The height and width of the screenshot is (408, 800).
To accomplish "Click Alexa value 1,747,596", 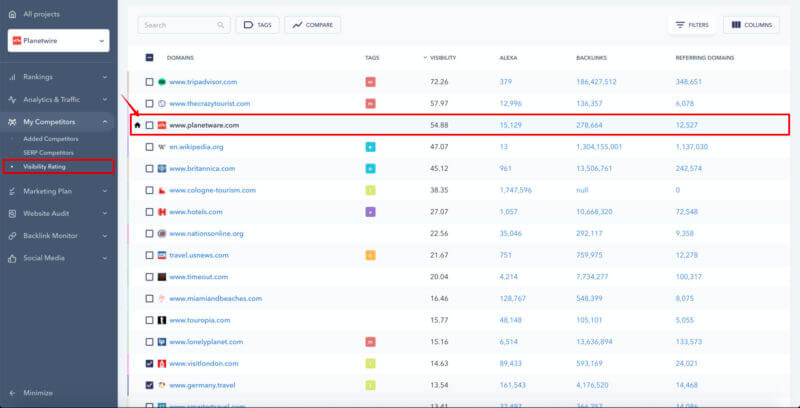I will 515,190.
